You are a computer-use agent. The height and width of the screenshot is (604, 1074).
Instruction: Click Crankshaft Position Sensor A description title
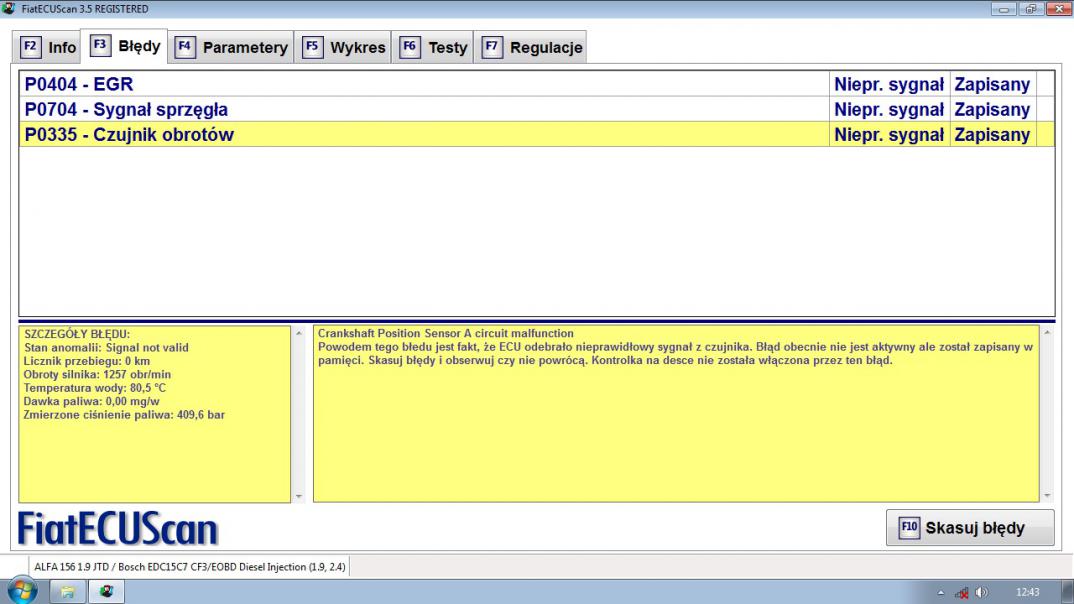[446, 334]
